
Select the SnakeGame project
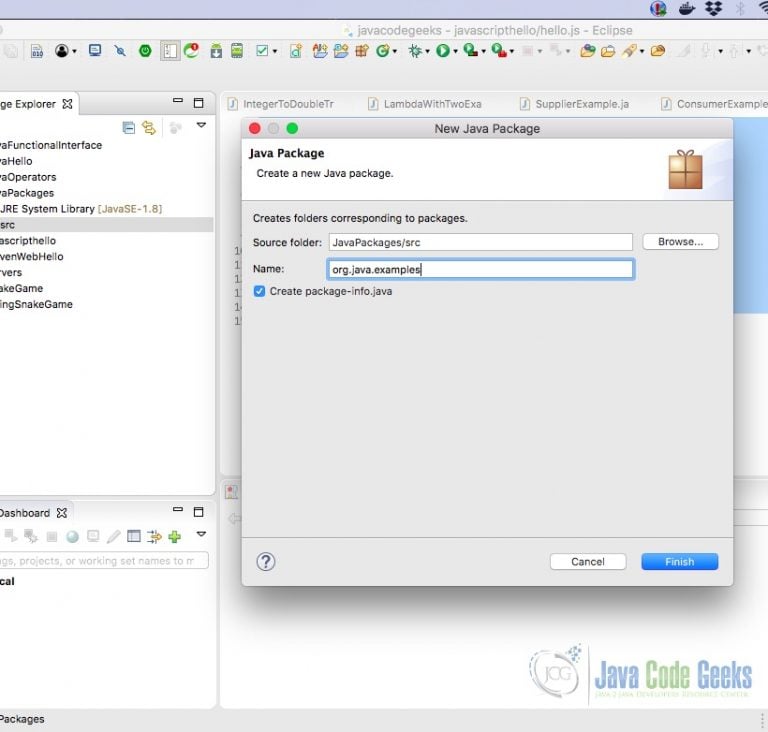pos(22,288)
